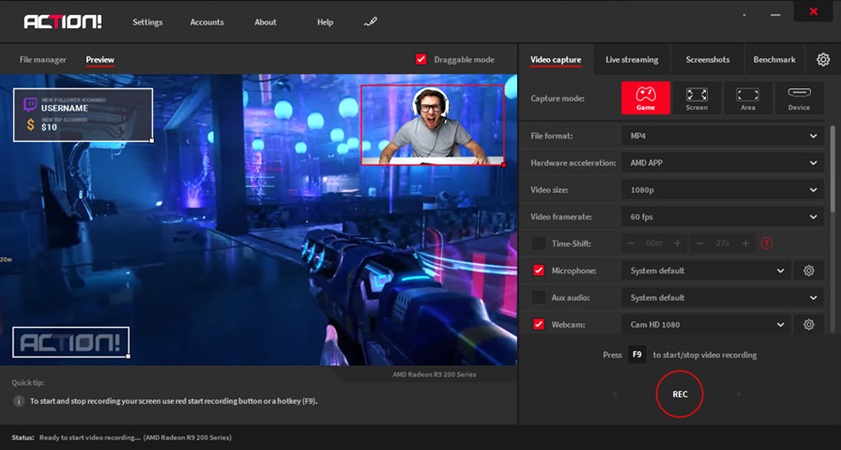Click the wrench tool icon beside Help
Viewport: 841px width, 450px height.
(x=371, y=22)
